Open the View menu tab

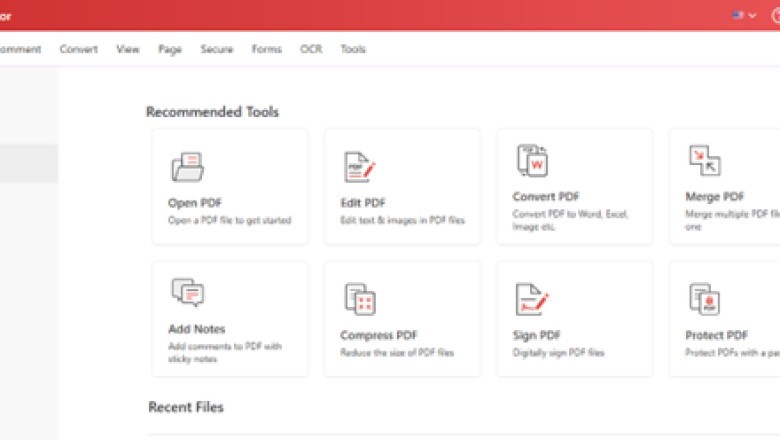click(128, 49)
